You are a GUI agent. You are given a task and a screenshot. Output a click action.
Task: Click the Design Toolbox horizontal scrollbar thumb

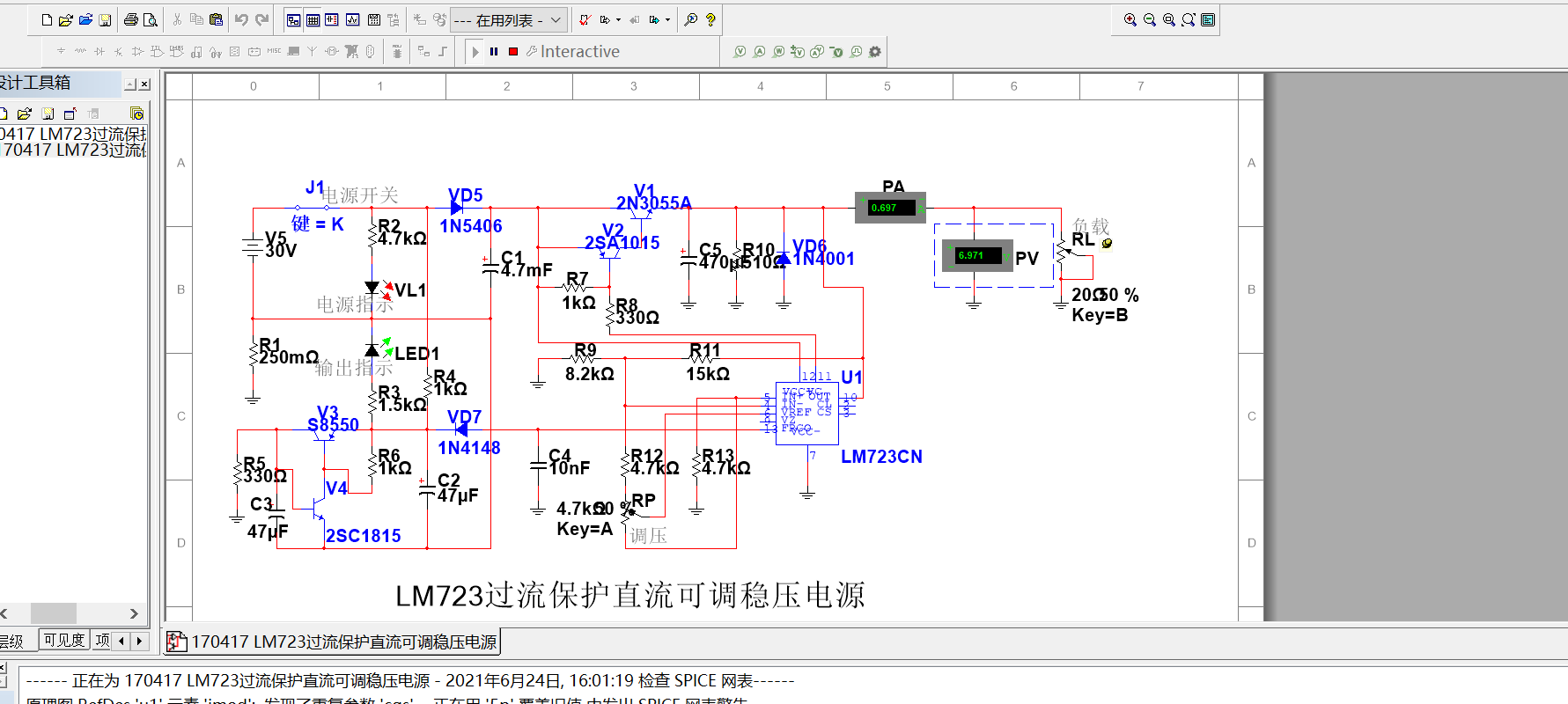54,613
